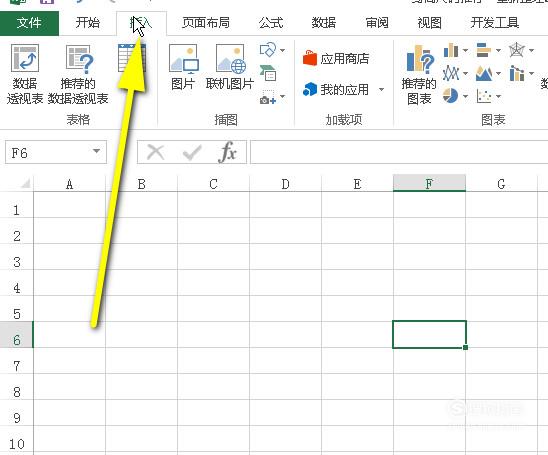The width and height of the screenshot is (548, 455).
Task: Expand the radar chart dropdown arrow
Action: 531,50
